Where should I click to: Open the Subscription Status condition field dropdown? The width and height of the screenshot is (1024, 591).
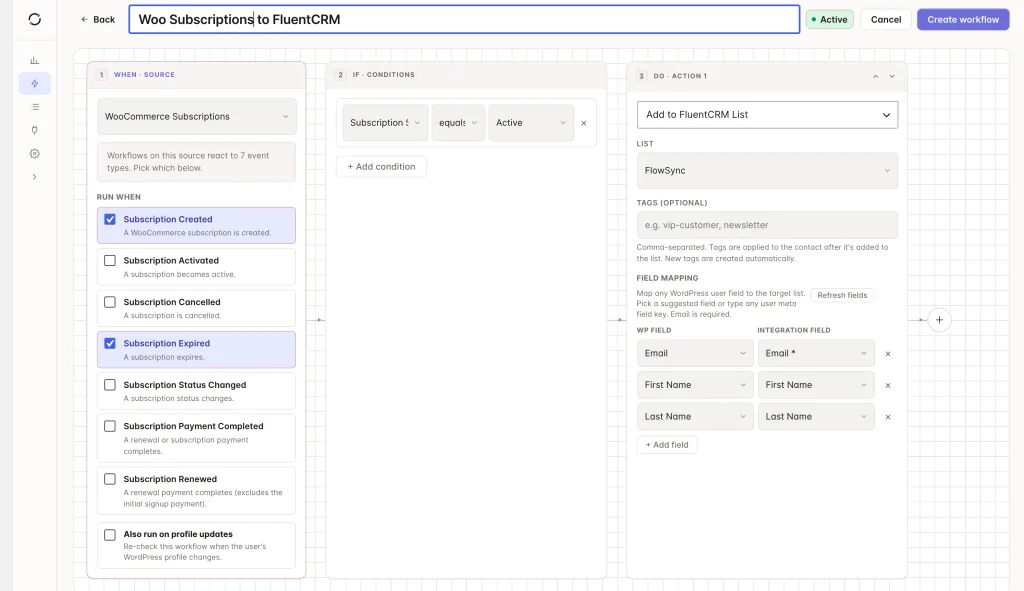pyautogui.click(x=385, y=123)
